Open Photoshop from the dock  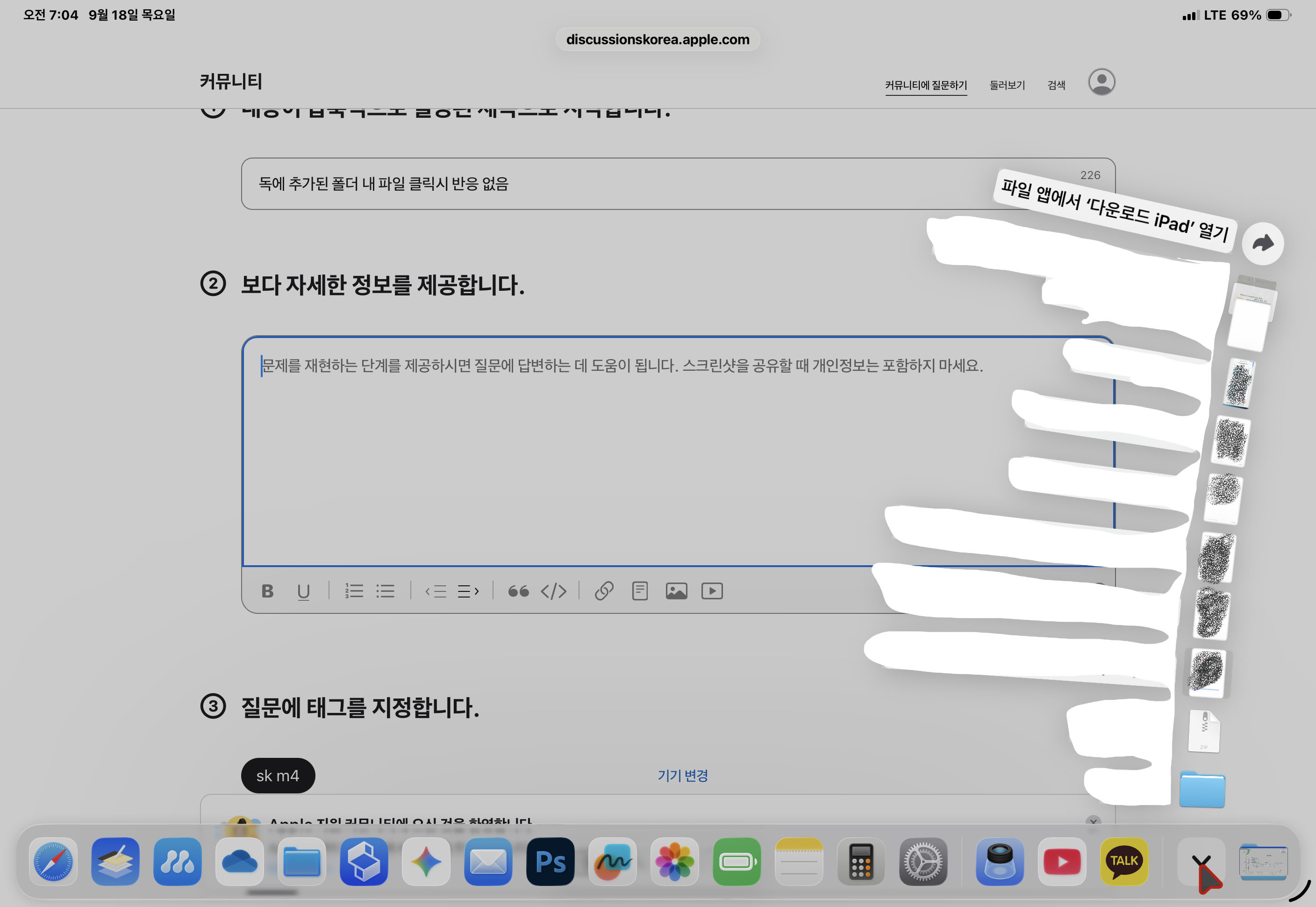(550, 862)
